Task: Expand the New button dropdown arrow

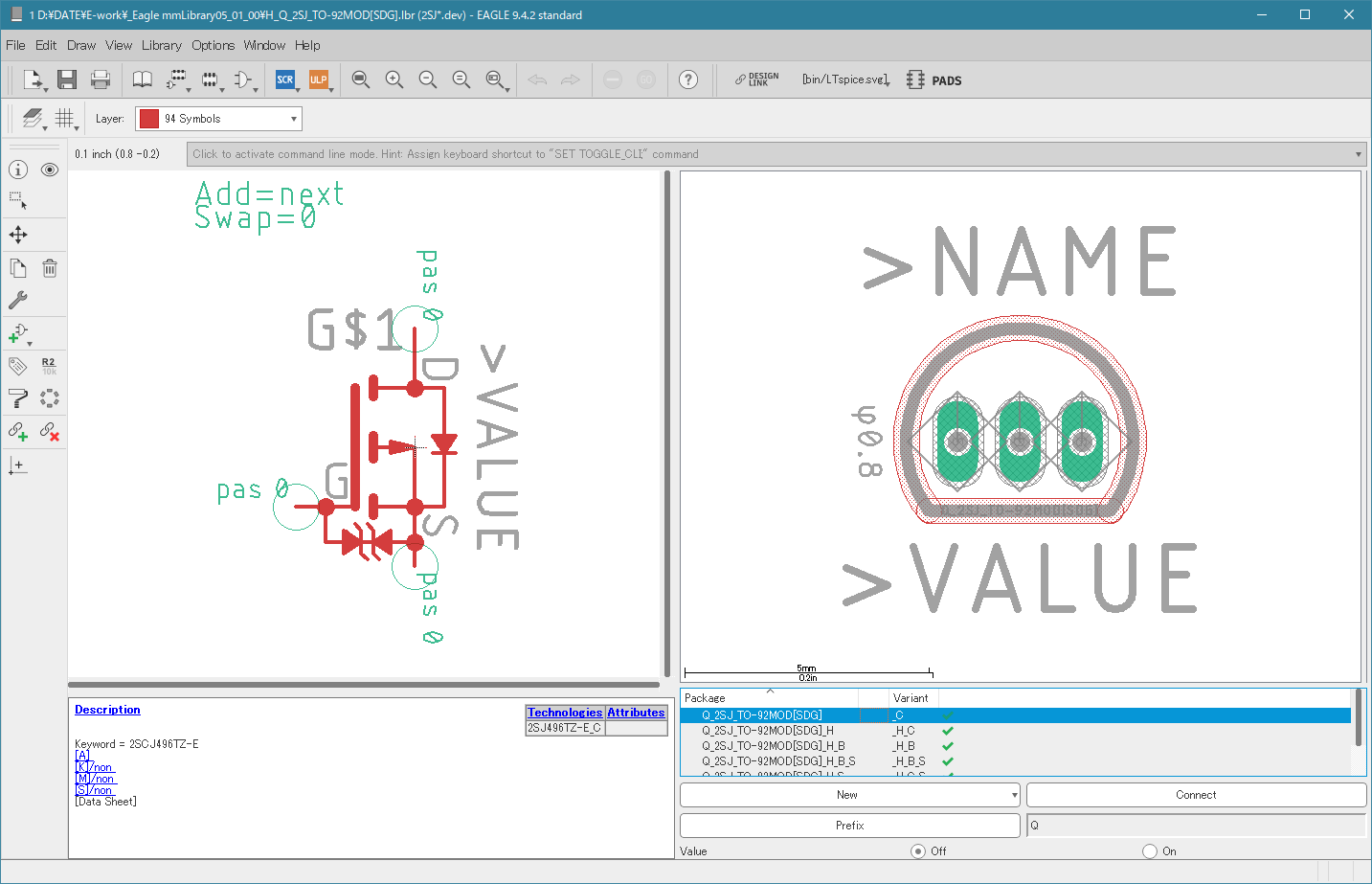Action: (x=1014, y=795)
